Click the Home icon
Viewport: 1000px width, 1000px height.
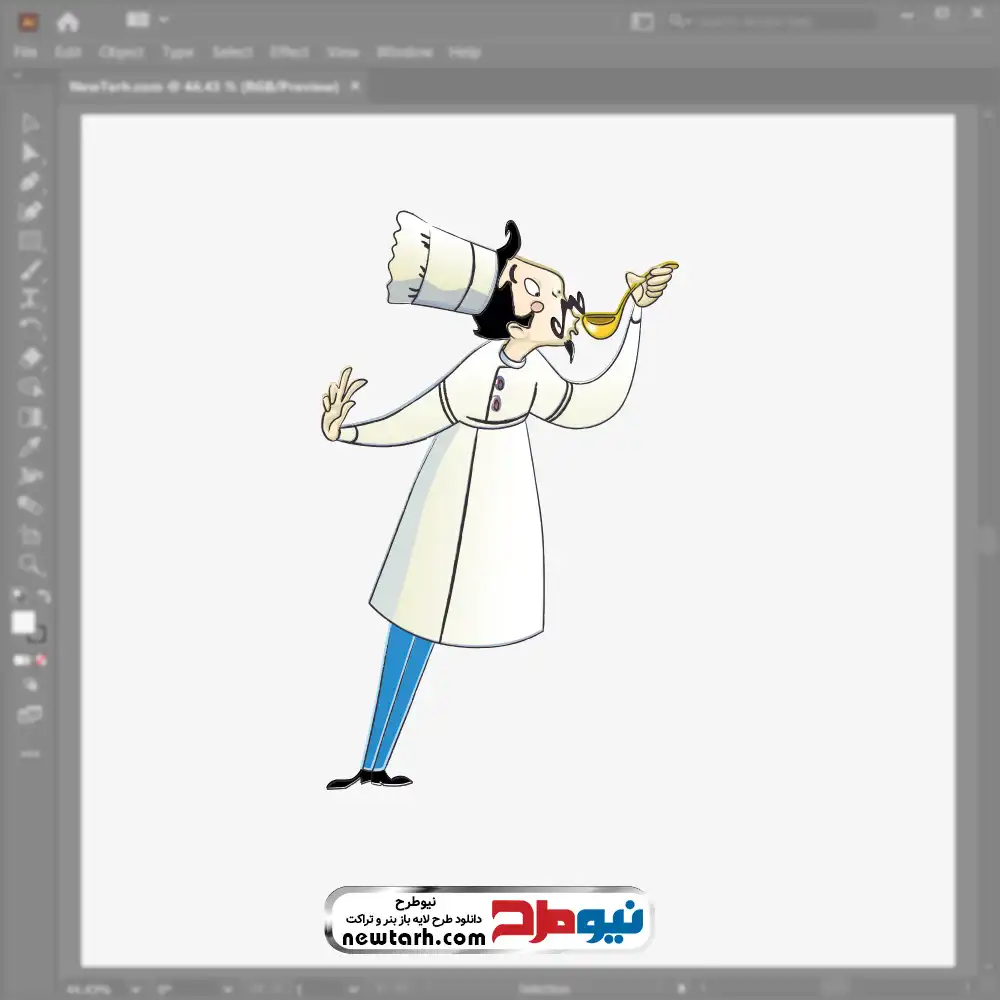(x=68, y=20)
